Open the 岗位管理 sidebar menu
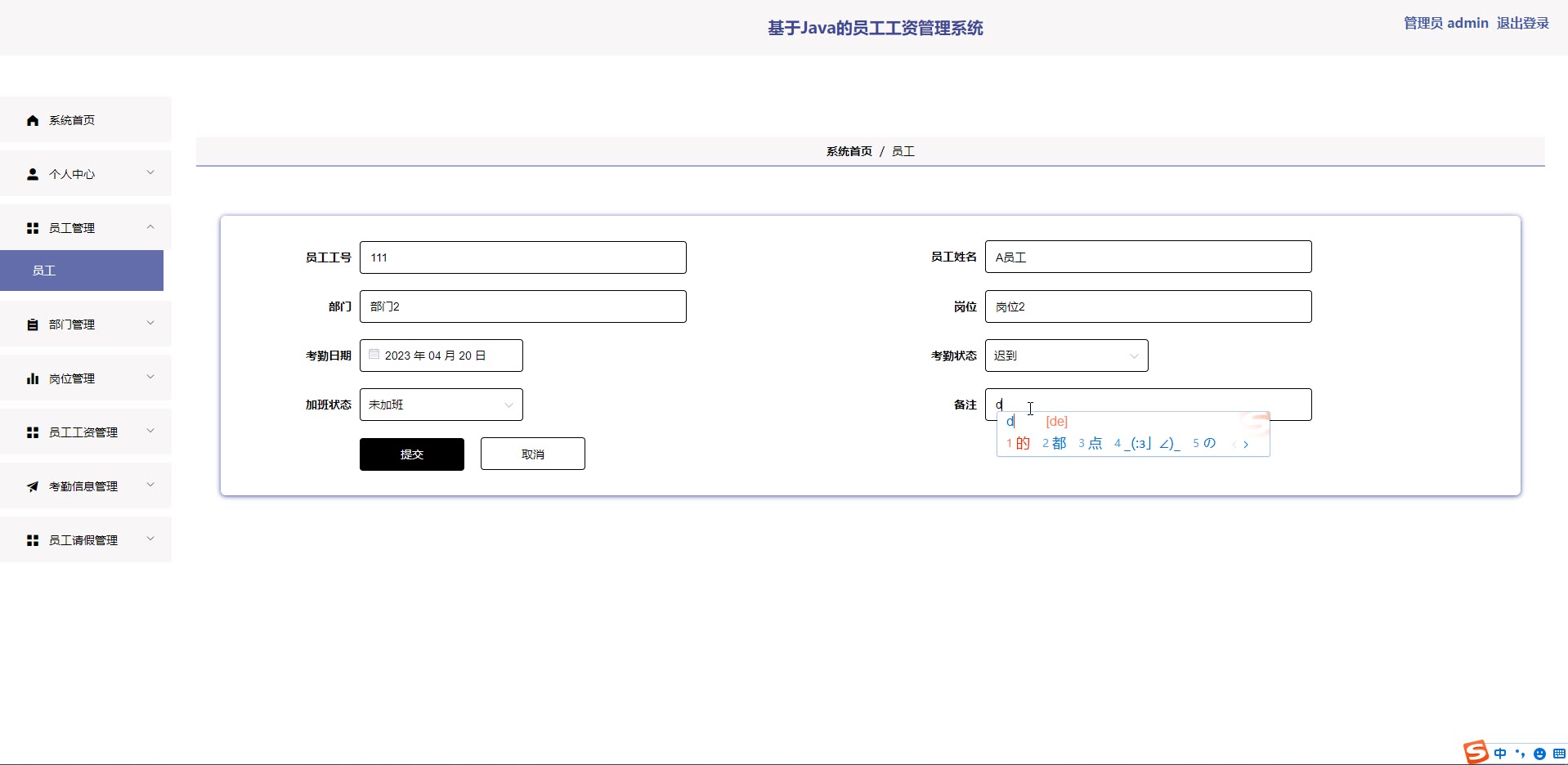Image resolution: width=1568 pixels, height=765 pixels. tap(86, 378)
